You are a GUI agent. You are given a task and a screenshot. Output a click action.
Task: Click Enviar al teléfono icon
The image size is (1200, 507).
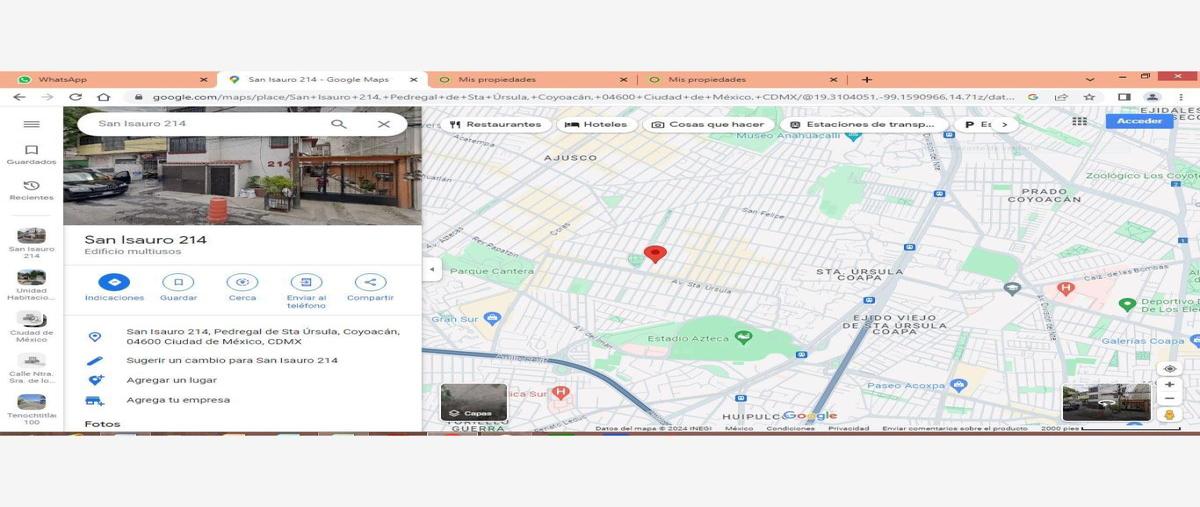(306, 283)
